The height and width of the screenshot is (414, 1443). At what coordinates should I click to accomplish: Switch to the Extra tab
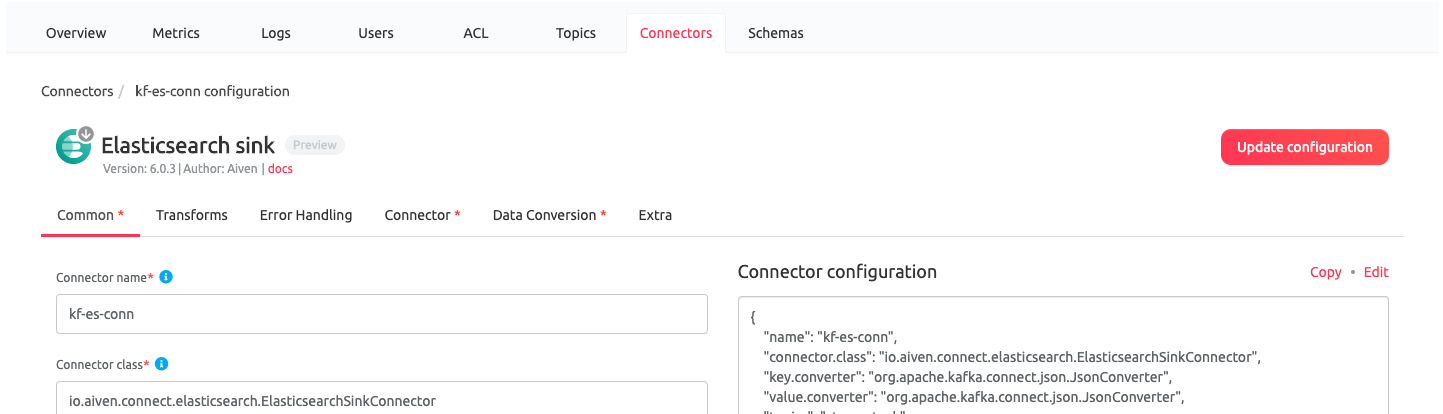click(x=655, y=215)
